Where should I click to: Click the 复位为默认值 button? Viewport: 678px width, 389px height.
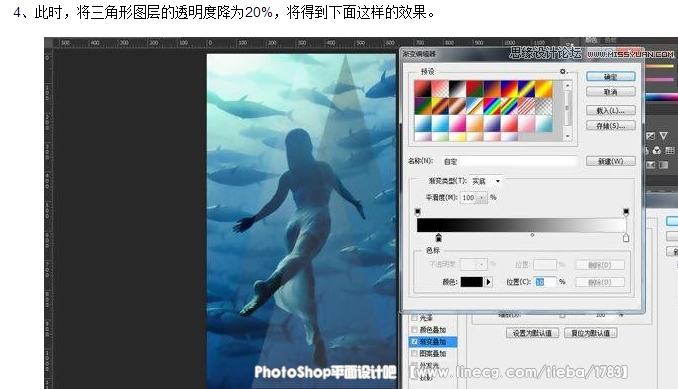(x=591, y=333)
